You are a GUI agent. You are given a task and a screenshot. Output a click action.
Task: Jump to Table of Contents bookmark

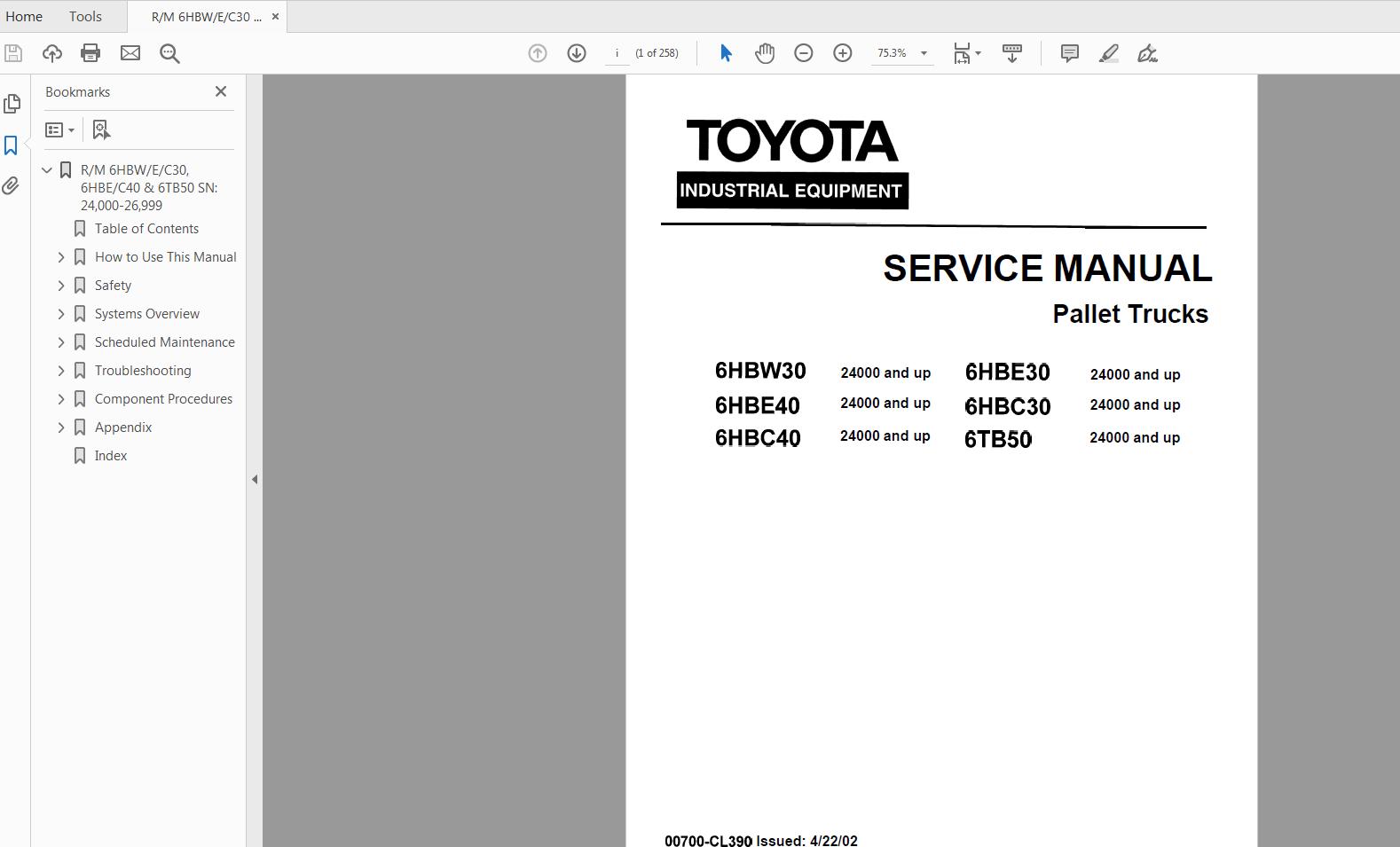(146, 229)
